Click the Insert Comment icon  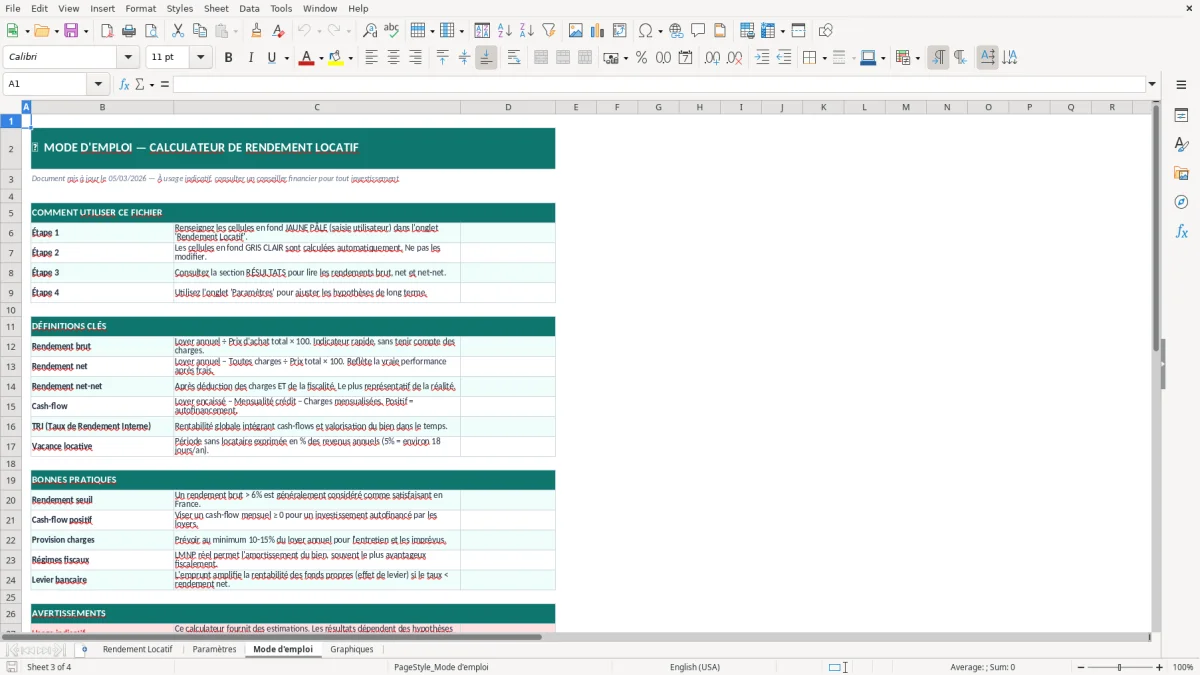(x=698, y=31)
